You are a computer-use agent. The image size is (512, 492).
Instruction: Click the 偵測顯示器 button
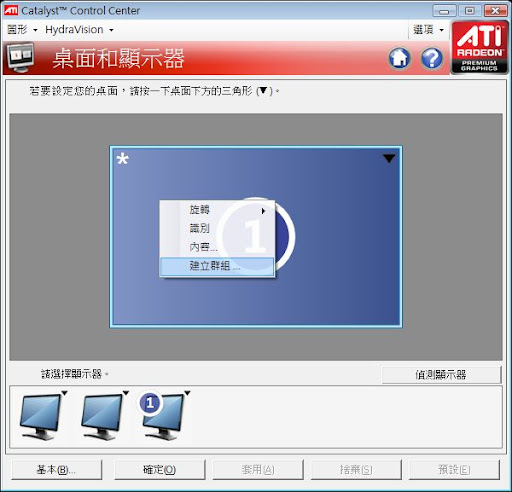coord(441,375)
